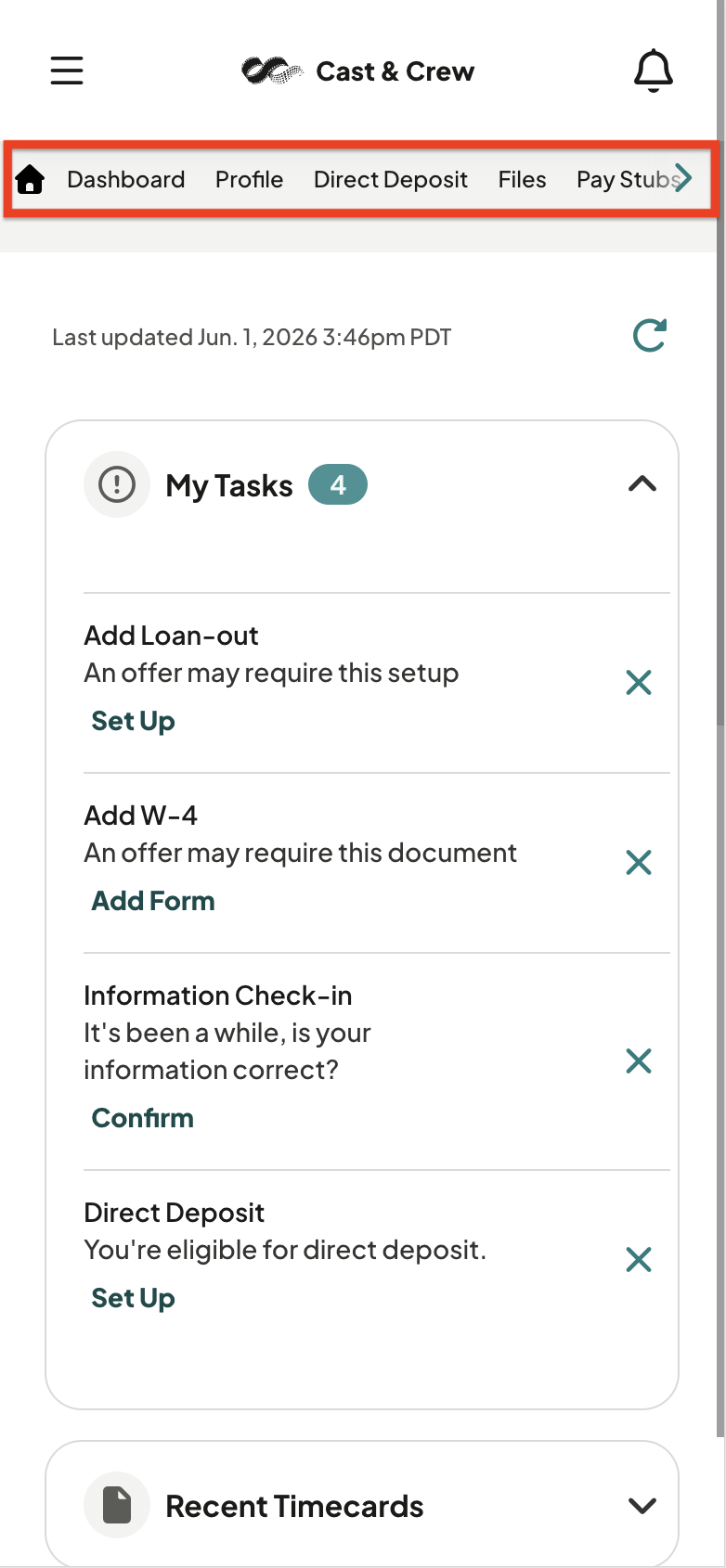Switch to the Files tab
Screen dimensions: 726x1568
click(x=522, y=179)
